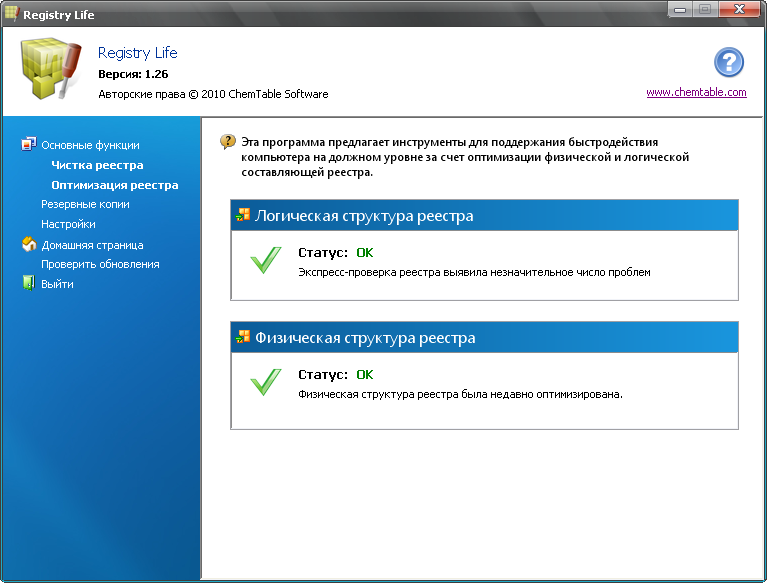Go to Резервные копии

coord(86,204)
